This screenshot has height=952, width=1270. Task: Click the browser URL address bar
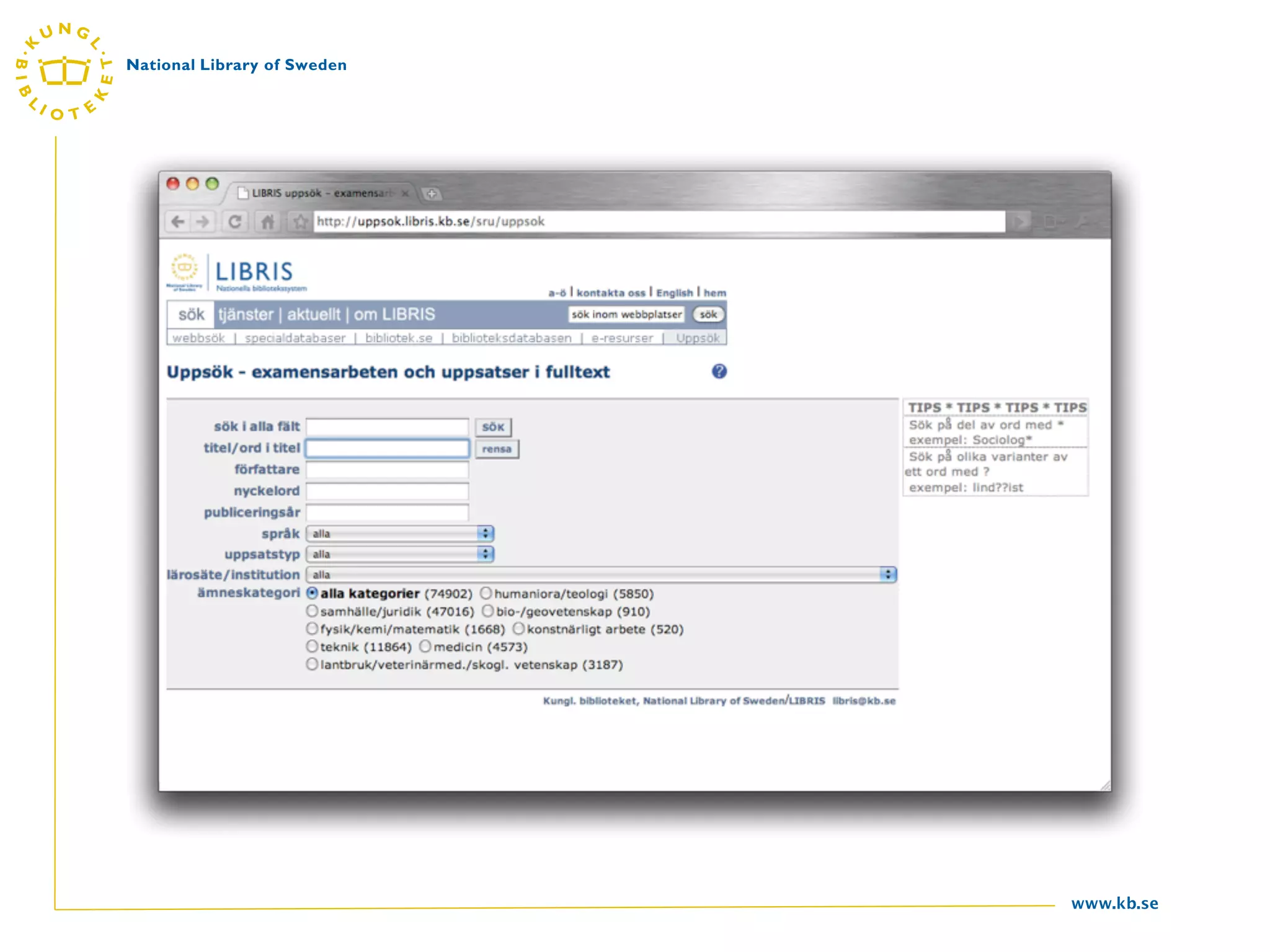coord(657,221)
